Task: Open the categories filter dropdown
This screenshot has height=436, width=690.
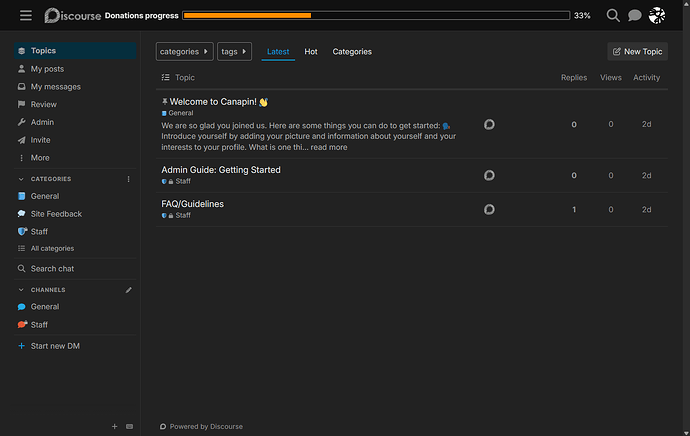Action: [184, 51]
